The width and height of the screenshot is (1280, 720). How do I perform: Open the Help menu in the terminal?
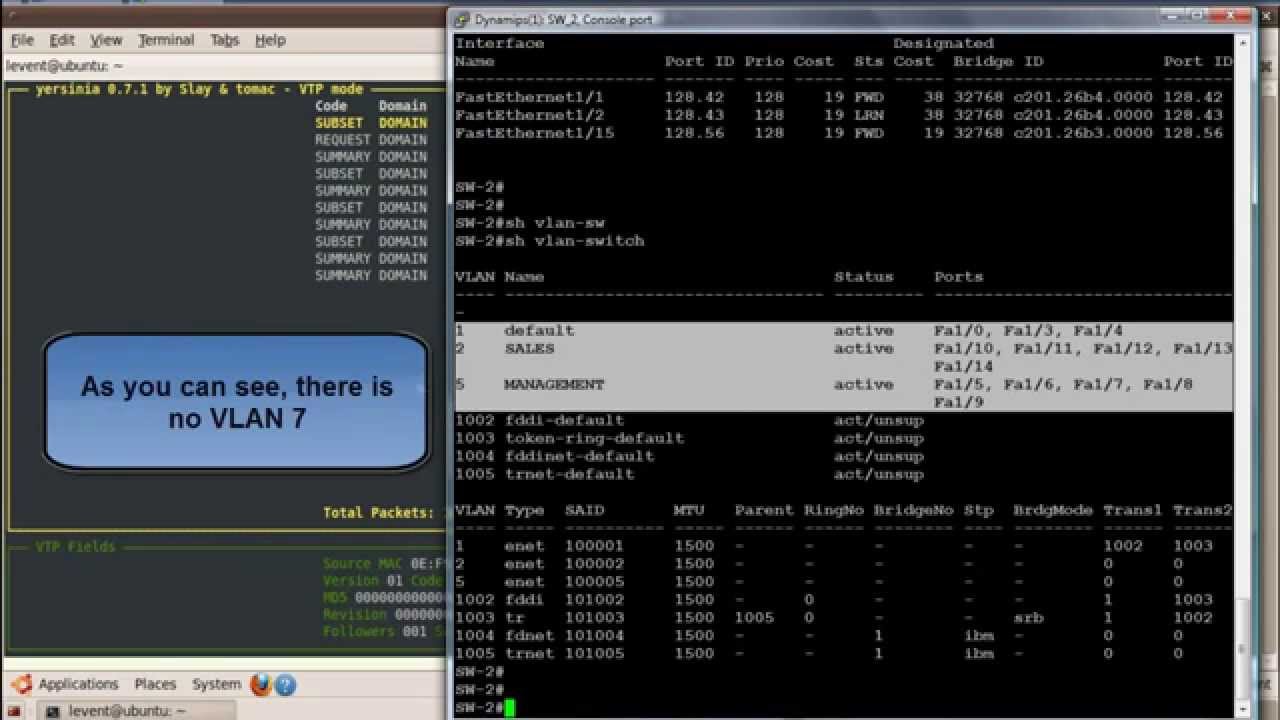[270, 40]
